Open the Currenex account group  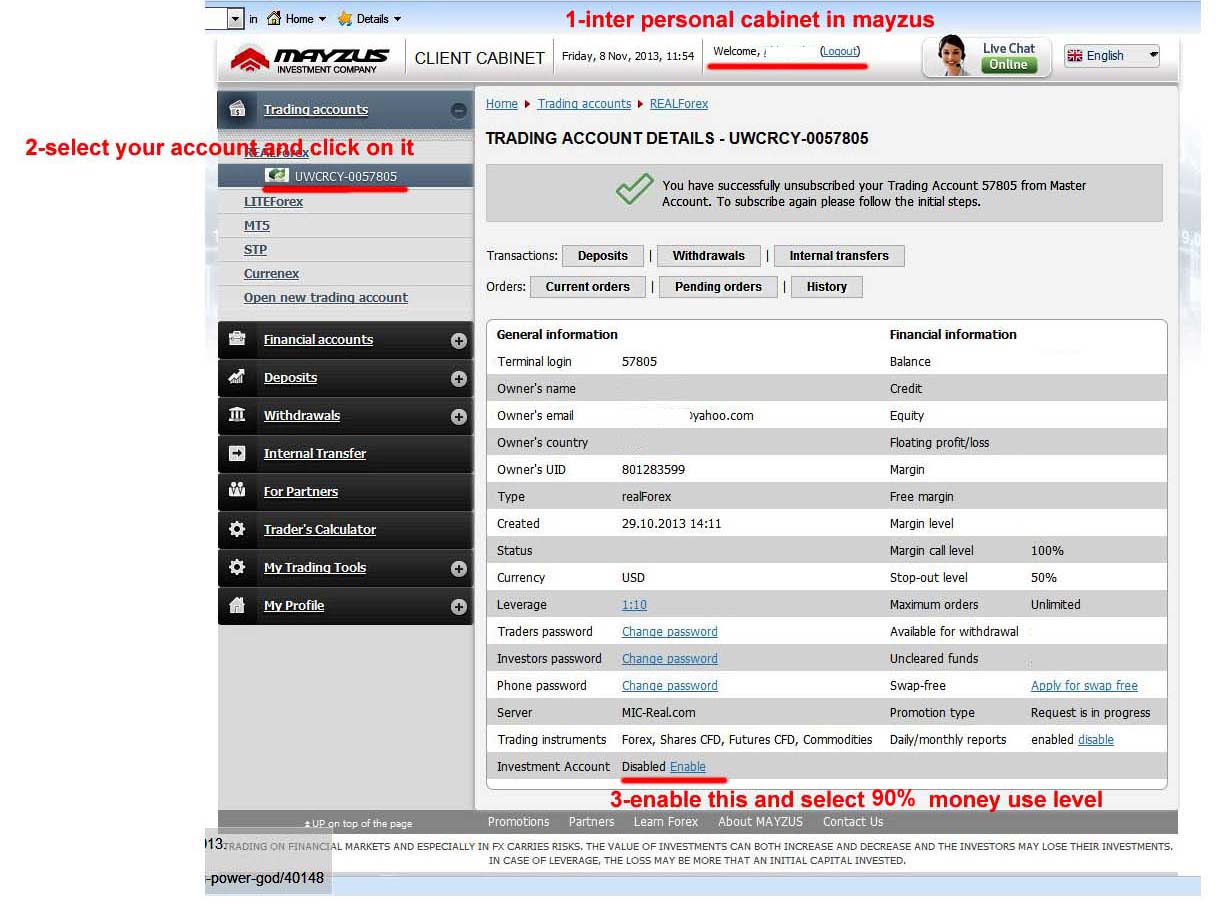pyautogui.click(x=271, y=274)
